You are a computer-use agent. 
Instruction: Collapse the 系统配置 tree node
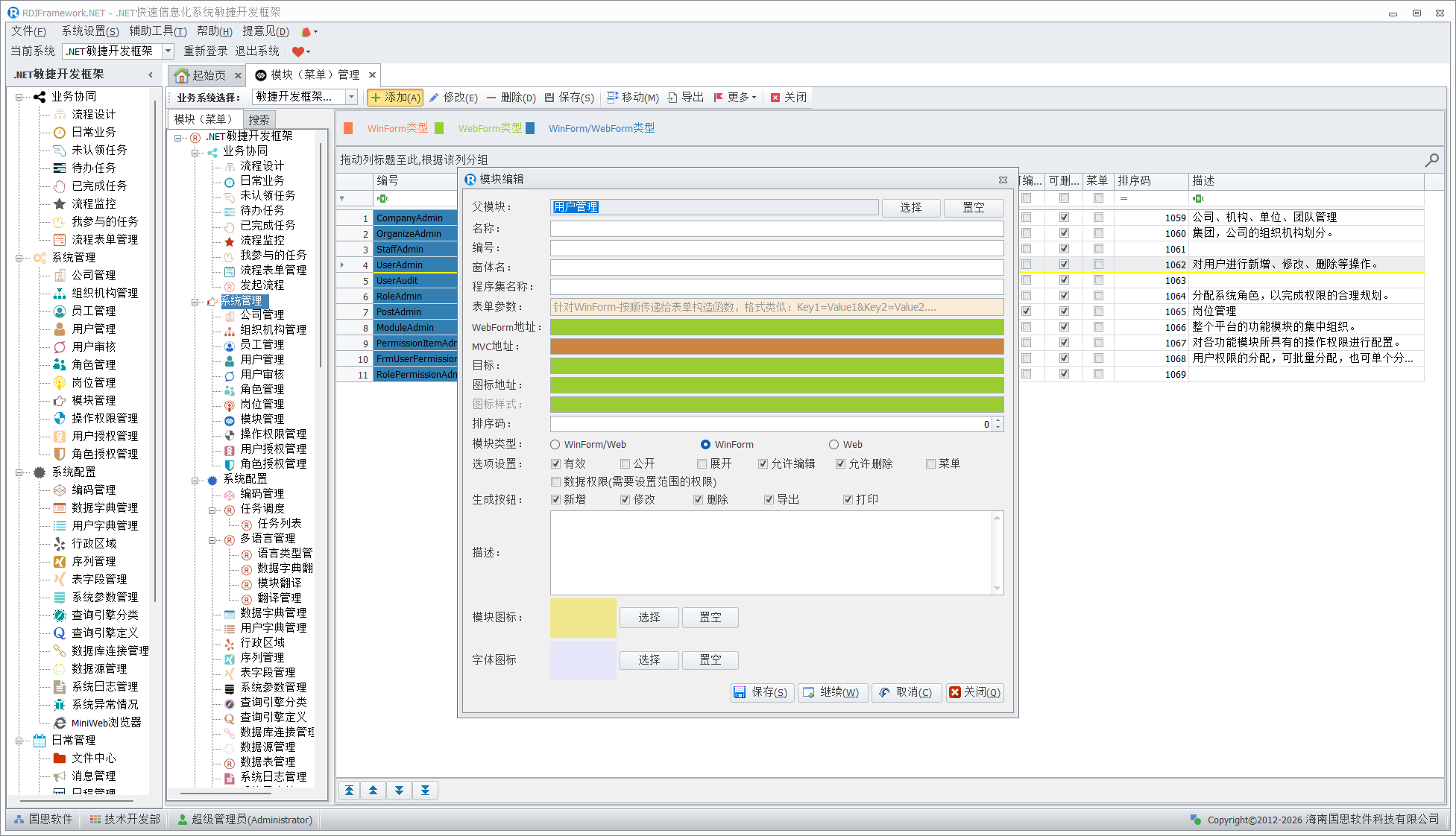pos(19,472)
